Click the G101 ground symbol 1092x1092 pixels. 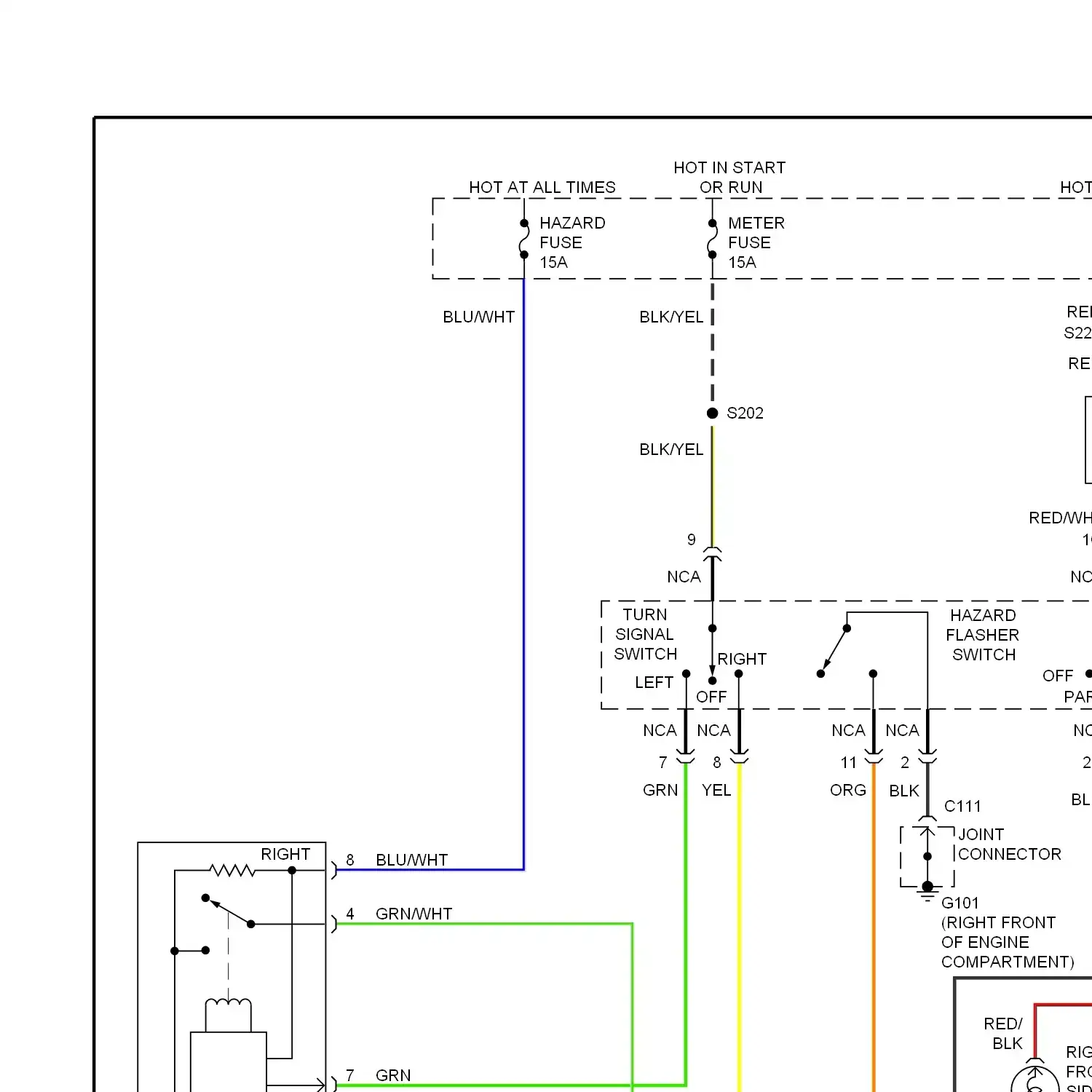point(927,893)
